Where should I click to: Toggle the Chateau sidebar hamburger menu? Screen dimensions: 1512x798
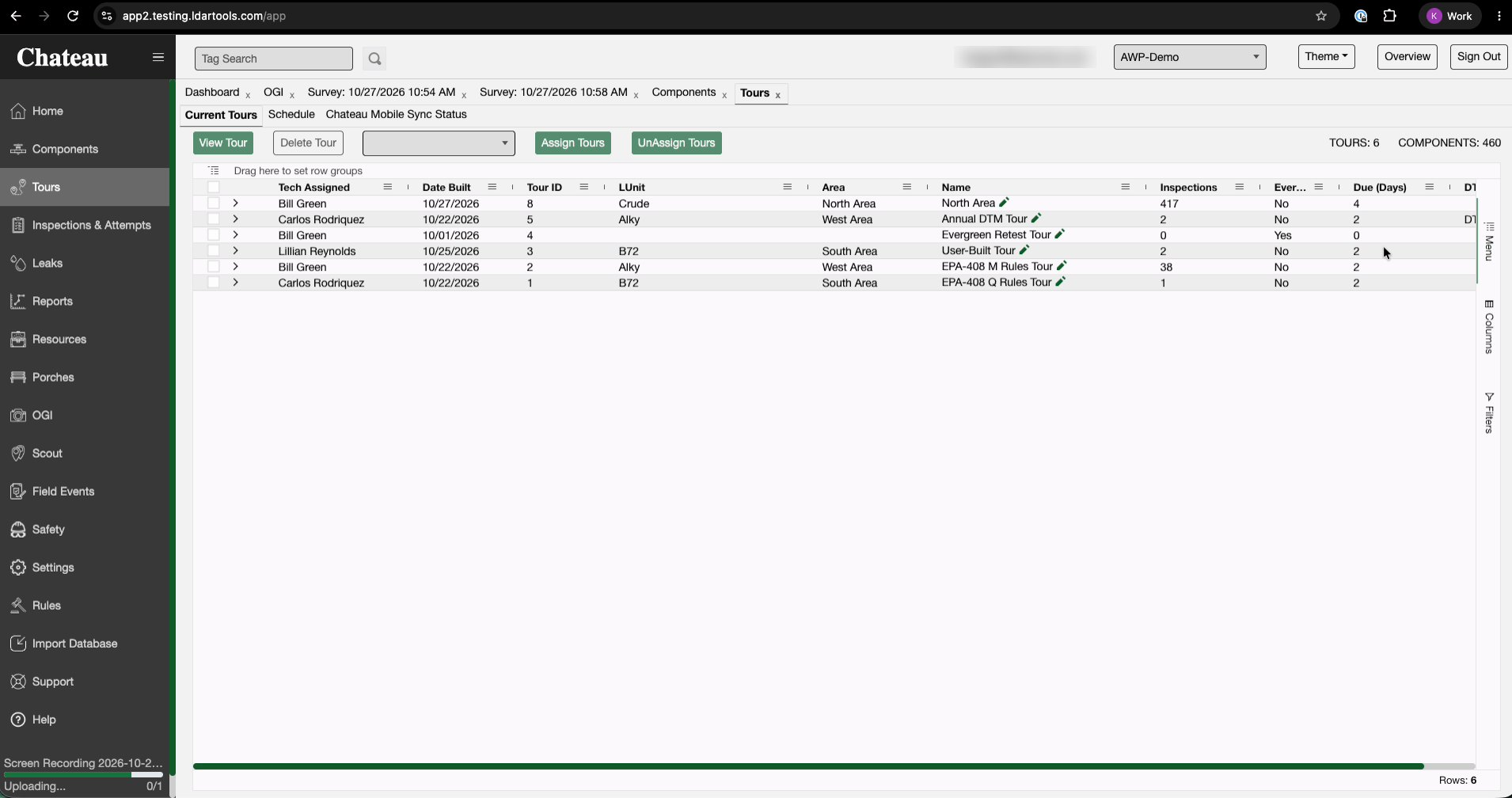pyautogui.click(x=158, y=57)
